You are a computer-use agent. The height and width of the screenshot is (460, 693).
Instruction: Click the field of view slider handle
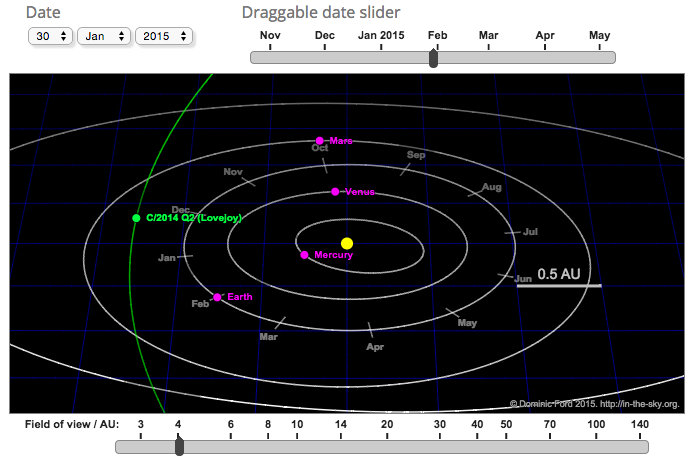[178, 446]
